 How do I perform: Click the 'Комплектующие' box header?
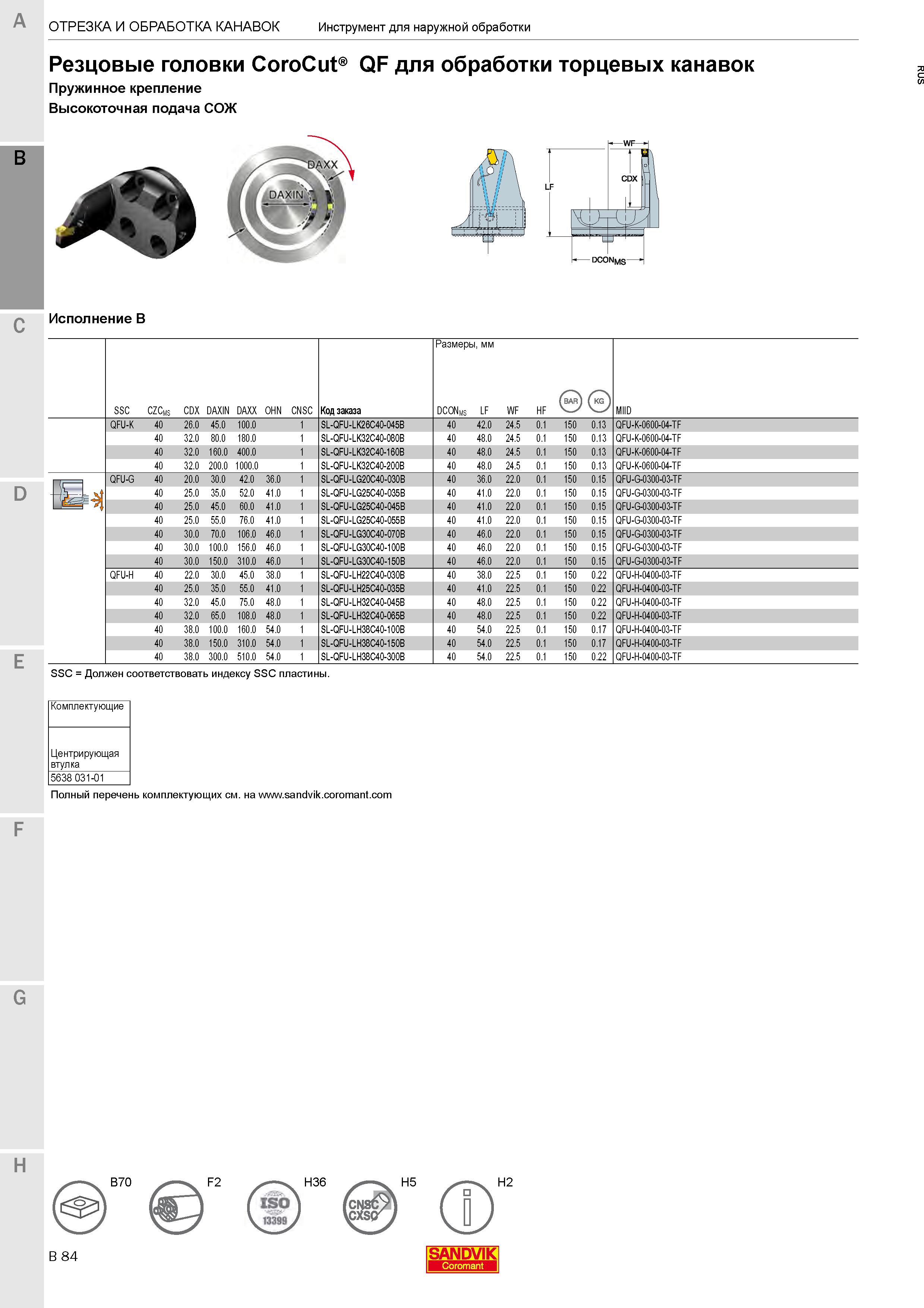tap(87, 707)
